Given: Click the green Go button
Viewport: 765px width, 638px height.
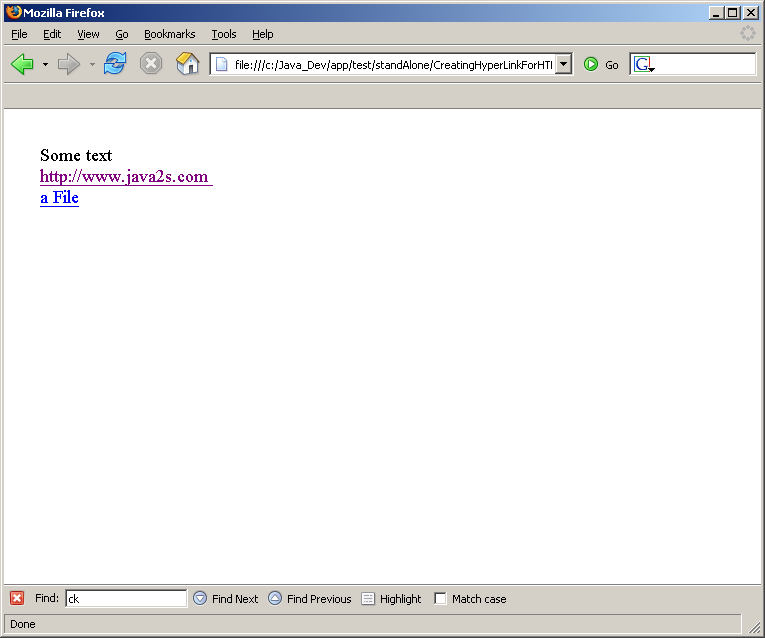Looking at the screenshot, I should 601,64.
